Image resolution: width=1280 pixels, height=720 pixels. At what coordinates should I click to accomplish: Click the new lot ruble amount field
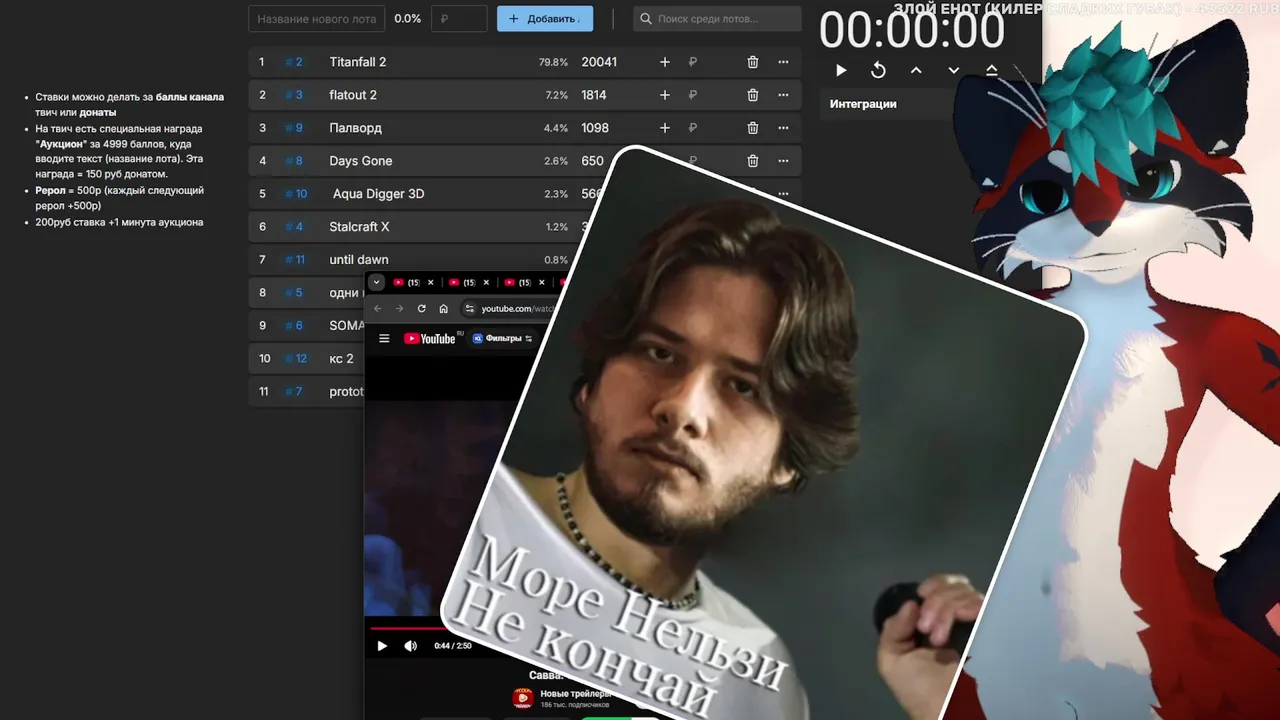[x=459, y=18]
